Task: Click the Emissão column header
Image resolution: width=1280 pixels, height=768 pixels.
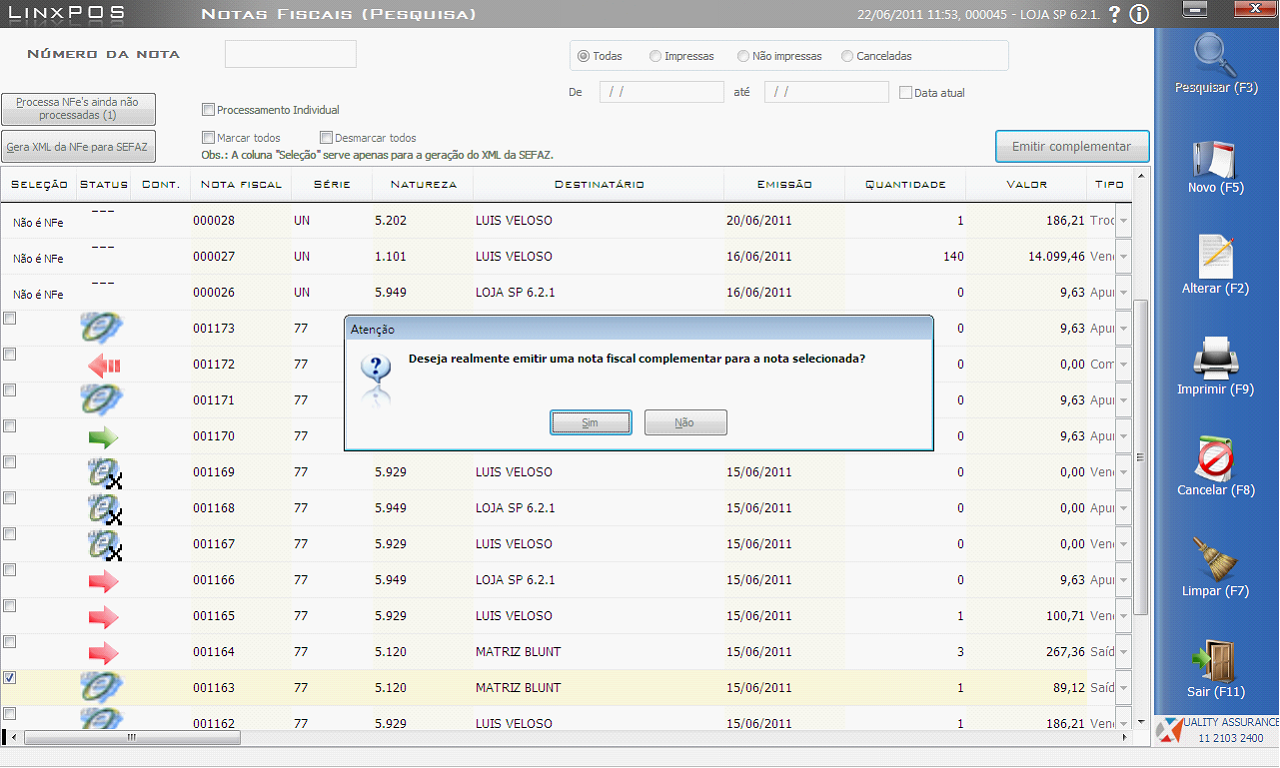Action: pos(784,184)
